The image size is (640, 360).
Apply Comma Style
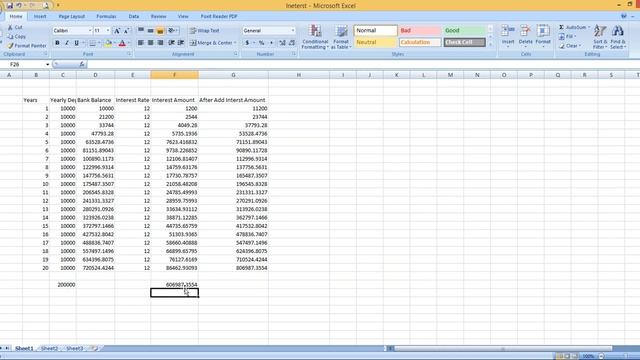pyautogui.click(x=271, y=43)
